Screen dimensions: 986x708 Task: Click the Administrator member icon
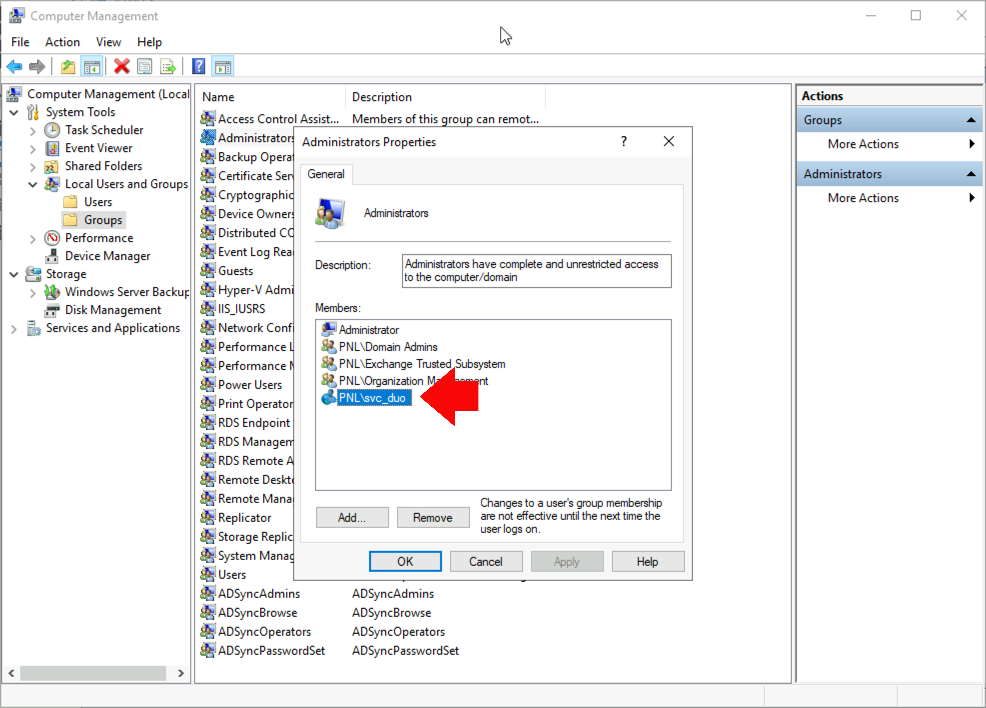tap(328, 329)
